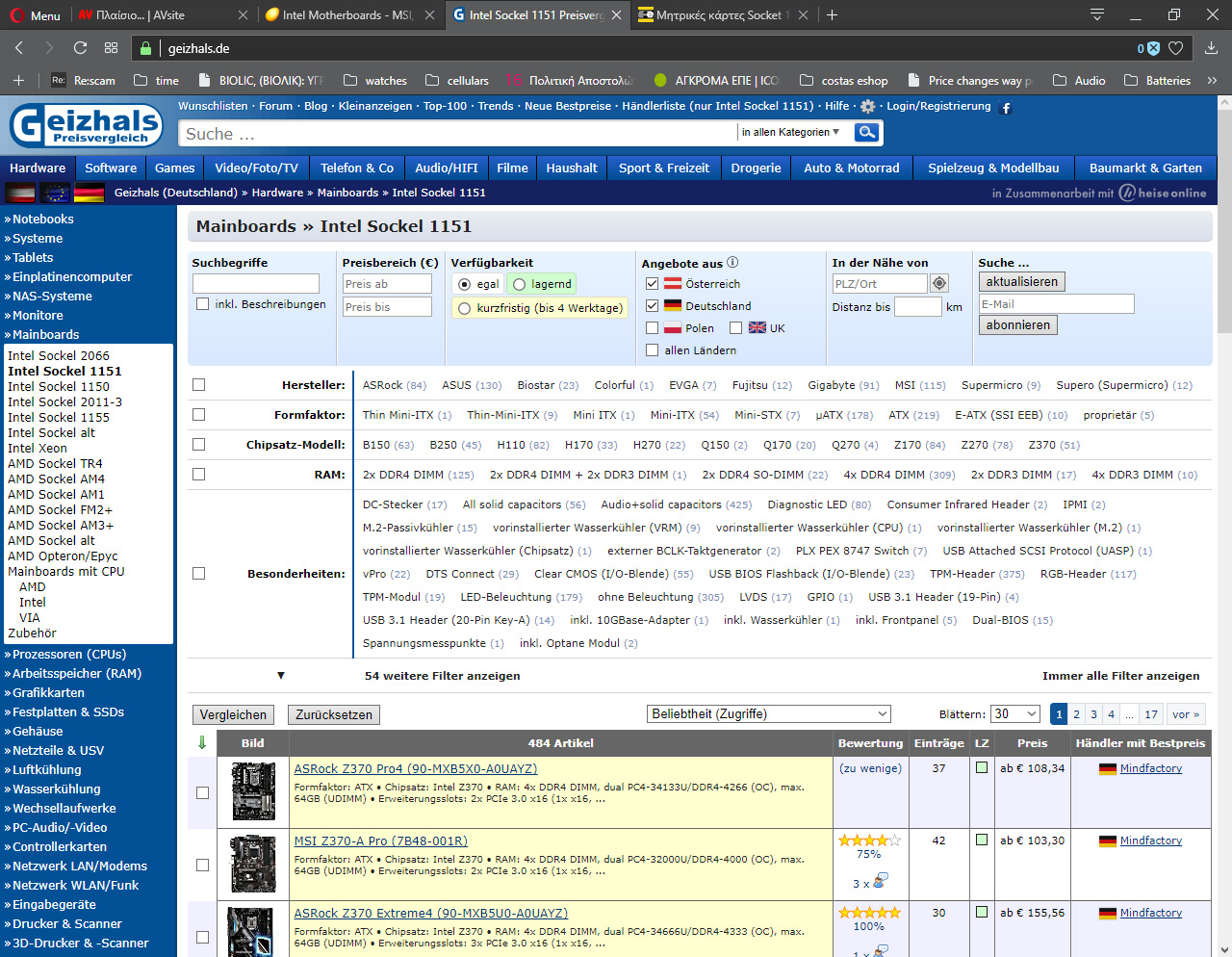Select the EU flag in breadcrumb bar
This screenshot has height=957, width=1232.
tap(55, 194)
